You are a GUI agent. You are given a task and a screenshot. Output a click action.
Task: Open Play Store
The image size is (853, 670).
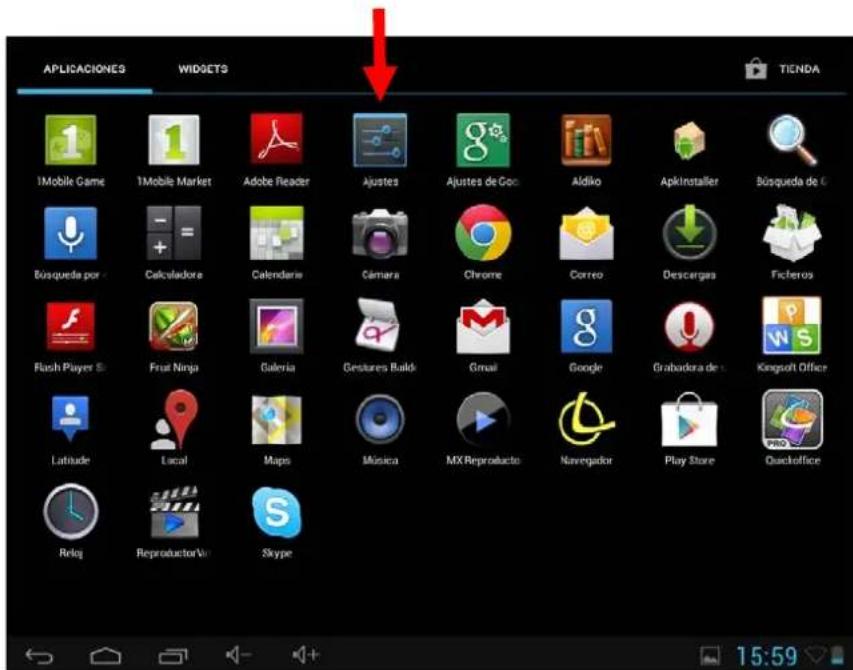(x=689, y=420)
